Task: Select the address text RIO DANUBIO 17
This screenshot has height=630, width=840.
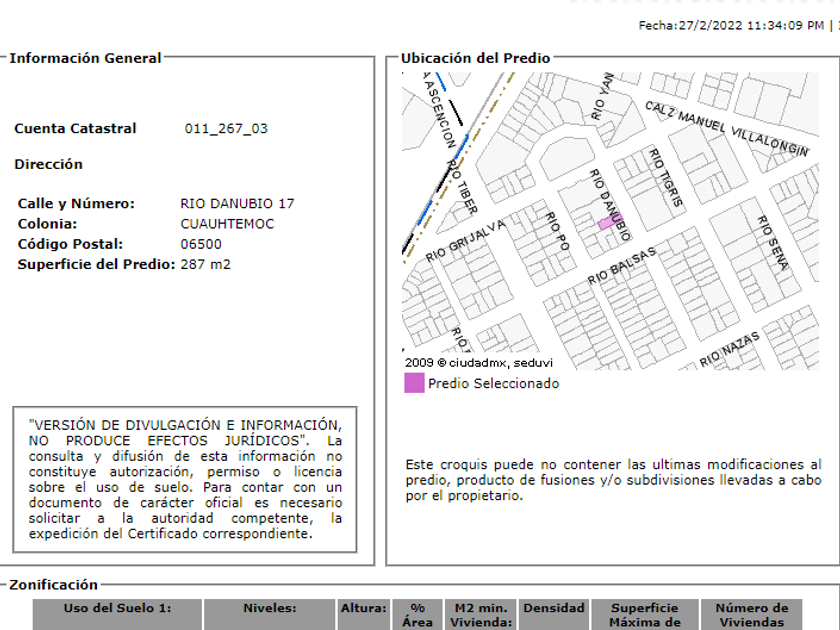Action: (237, 204)
